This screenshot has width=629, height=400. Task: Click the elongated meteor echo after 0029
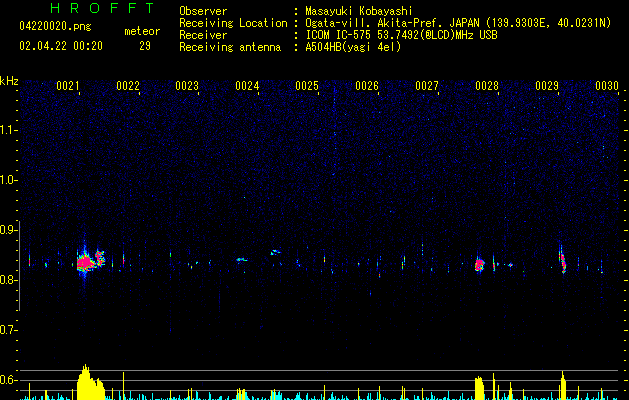[x=563, y=262]
